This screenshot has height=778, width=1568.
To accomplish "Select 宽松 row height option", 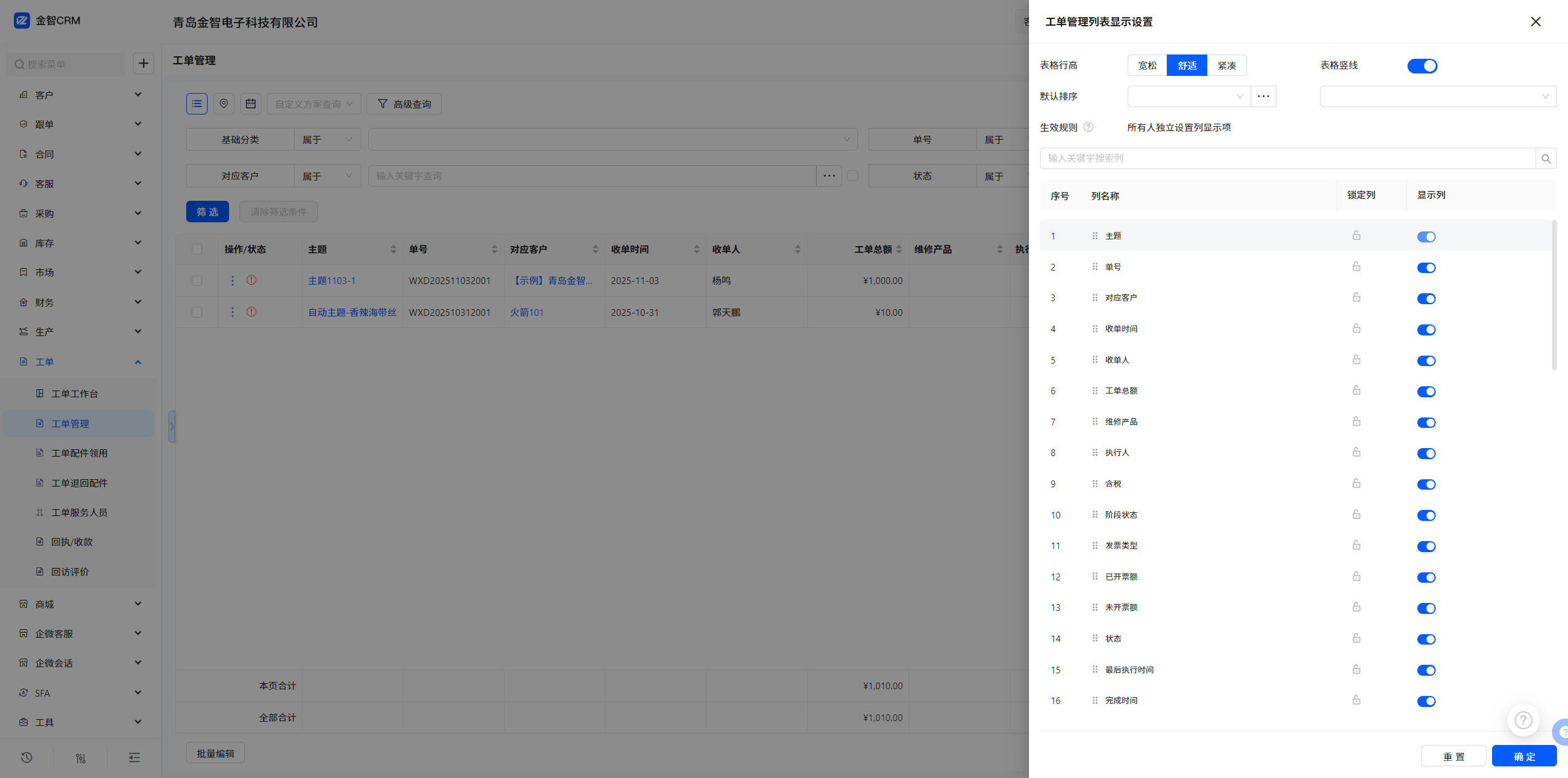I will 1147,65.
